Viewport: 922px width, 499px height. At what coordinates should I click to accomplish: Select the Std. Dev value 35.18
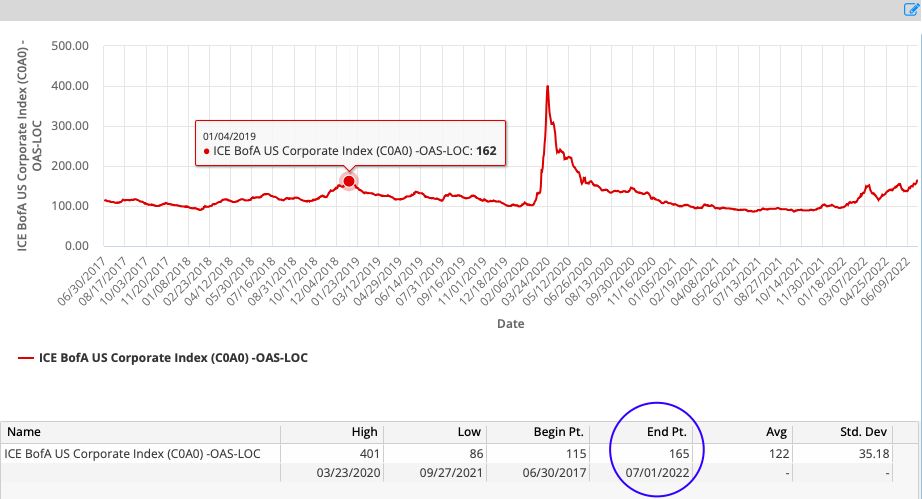click(x=874, y=454)
